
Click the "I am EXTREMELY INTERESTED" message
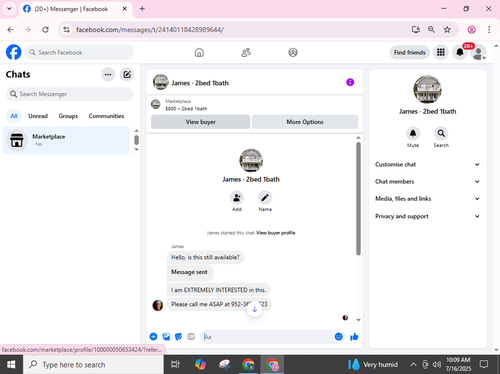click(218, 290)
